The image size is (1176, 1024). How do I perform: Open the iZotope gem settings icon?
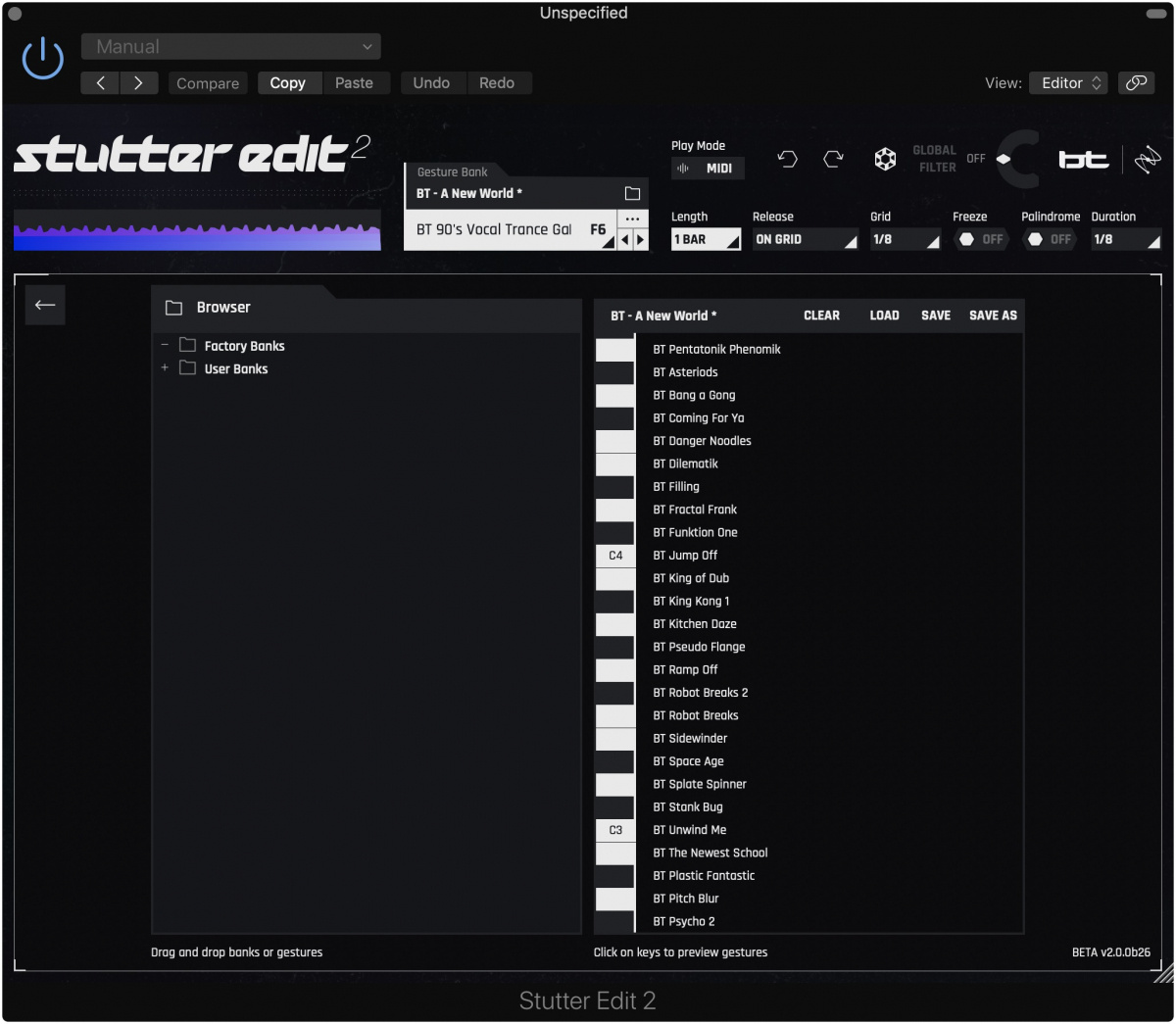click(885, 158)
